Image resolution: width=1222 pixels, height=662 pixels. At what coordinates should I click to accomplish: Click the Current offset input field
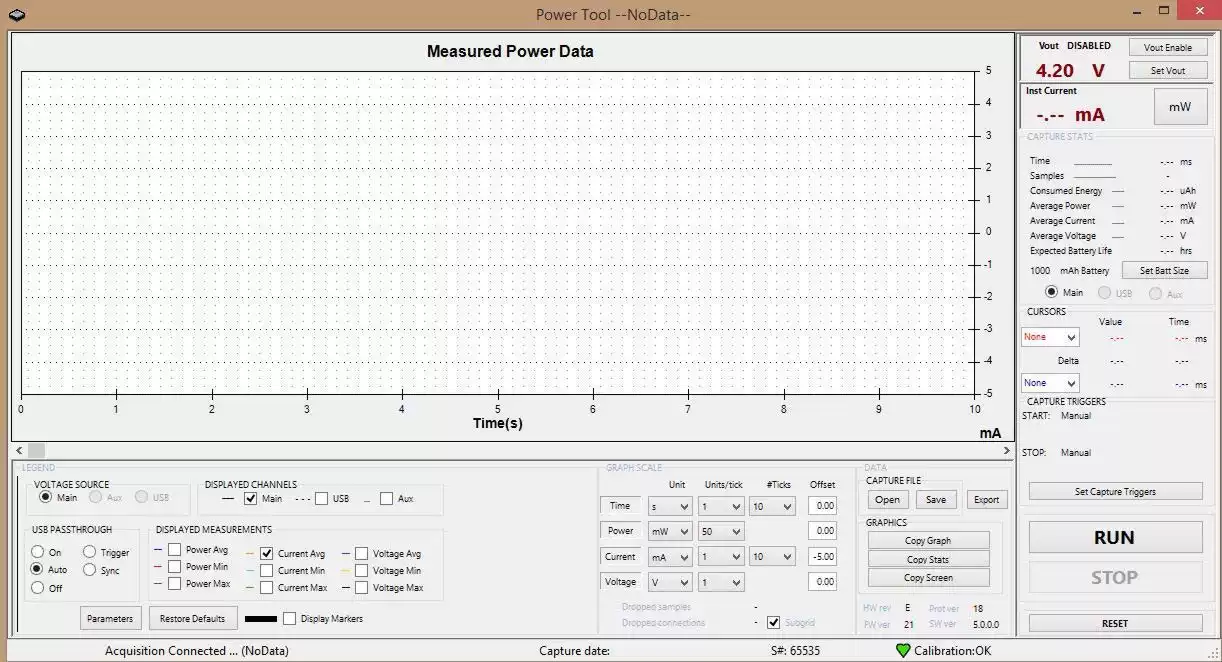822,557
